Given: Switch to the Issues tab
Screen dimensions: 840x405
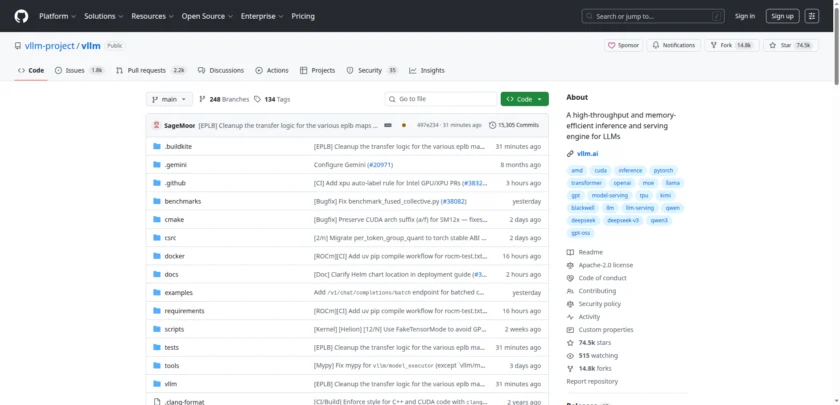Looking at the screenshot, I should click(x=79, y=71).
